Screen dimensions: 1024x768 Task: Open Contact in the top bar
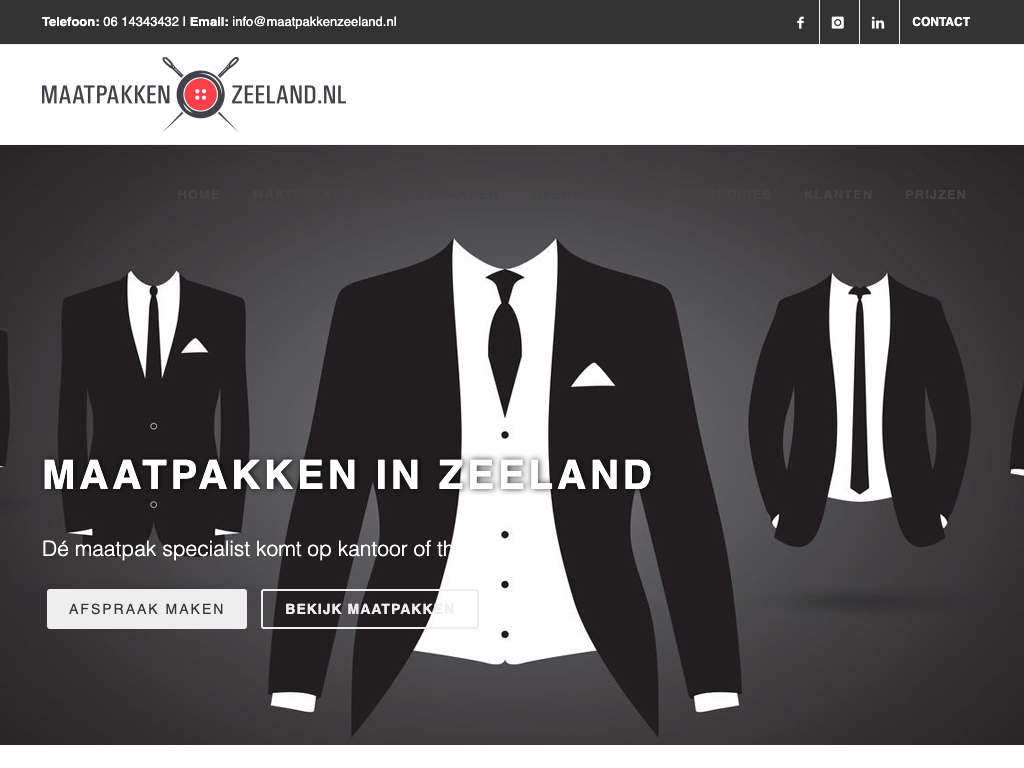pos(940,22)
